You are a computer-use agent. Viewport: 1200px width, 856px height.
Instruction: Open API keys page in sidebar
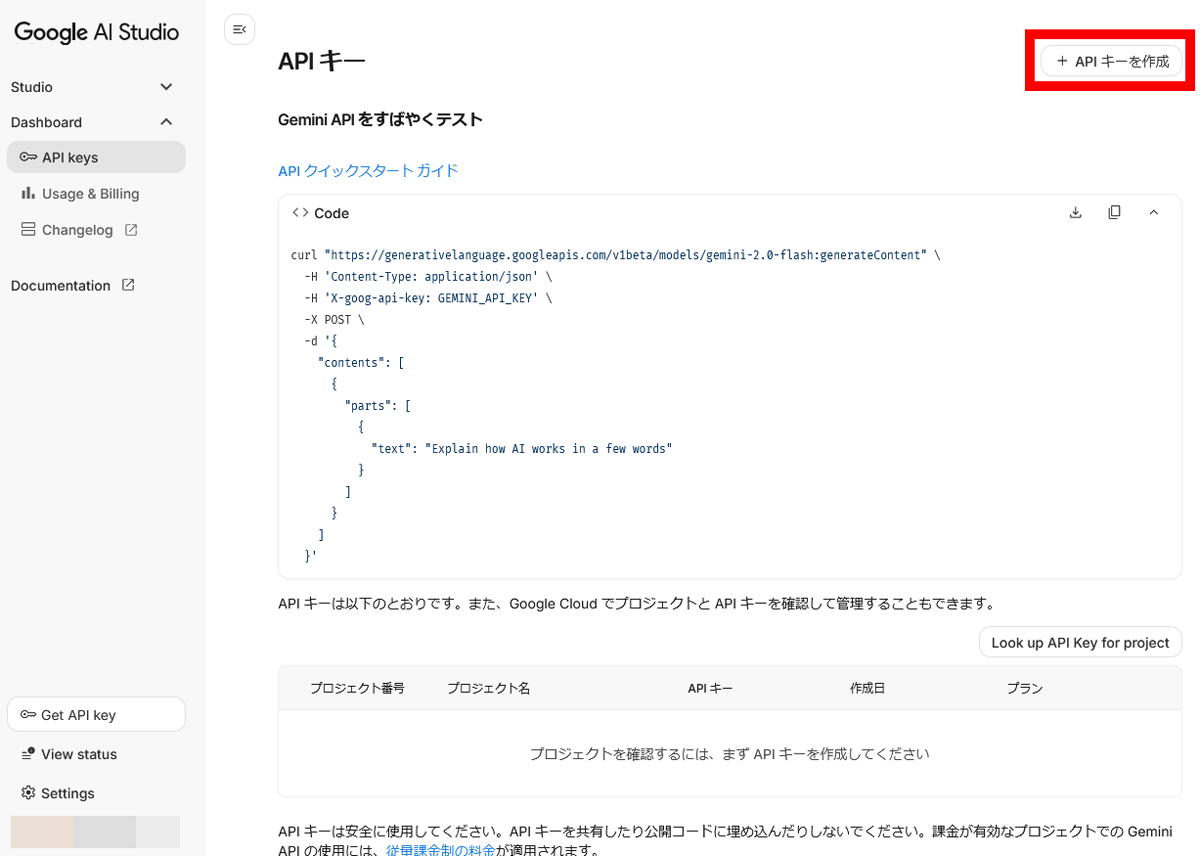coord(70,157)
